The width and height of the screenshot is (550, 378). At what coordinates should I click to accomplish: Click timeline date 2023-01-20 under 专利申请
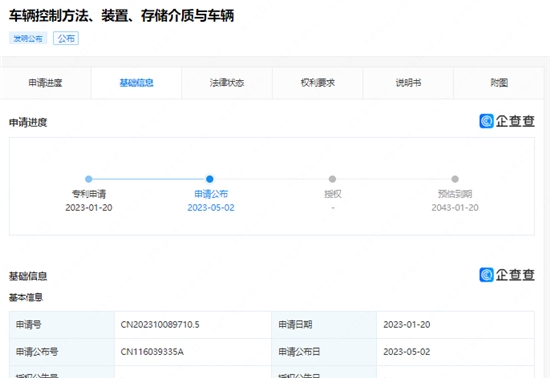click(x=89, y=208)
